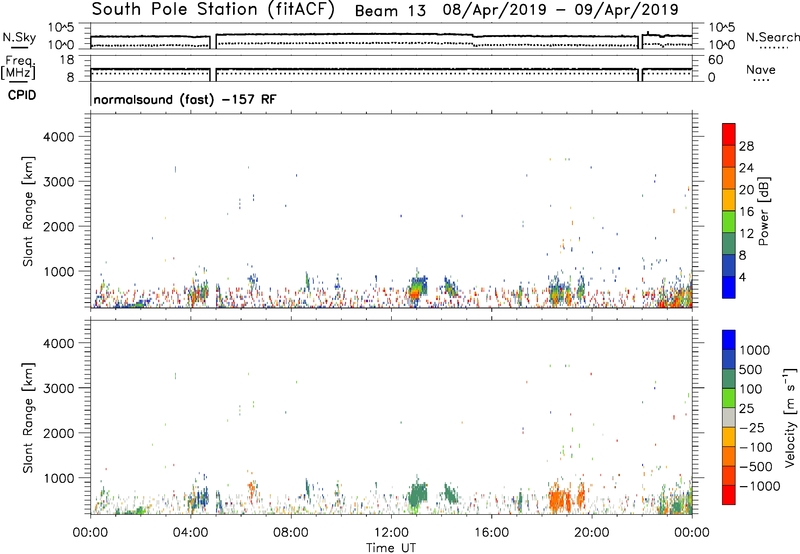Click the "500" velocity colorbar tick label
800x554 pixels.
coord(751,370)
